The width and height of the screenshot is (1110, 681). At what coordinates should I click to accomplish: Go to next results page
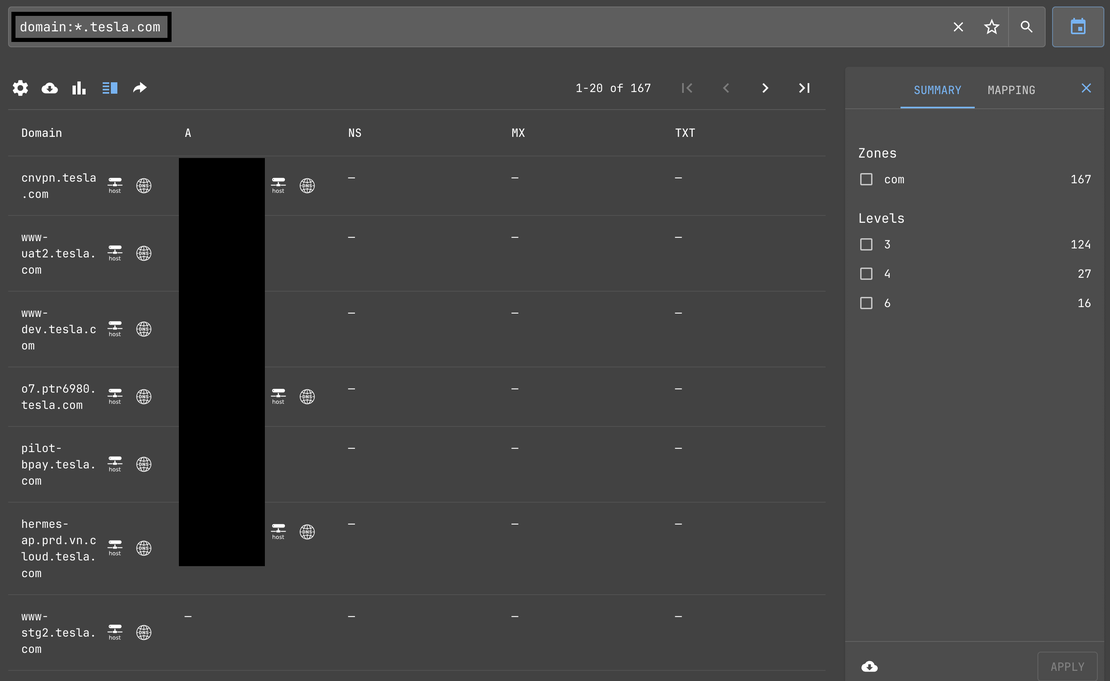click(x=765, y=88)
